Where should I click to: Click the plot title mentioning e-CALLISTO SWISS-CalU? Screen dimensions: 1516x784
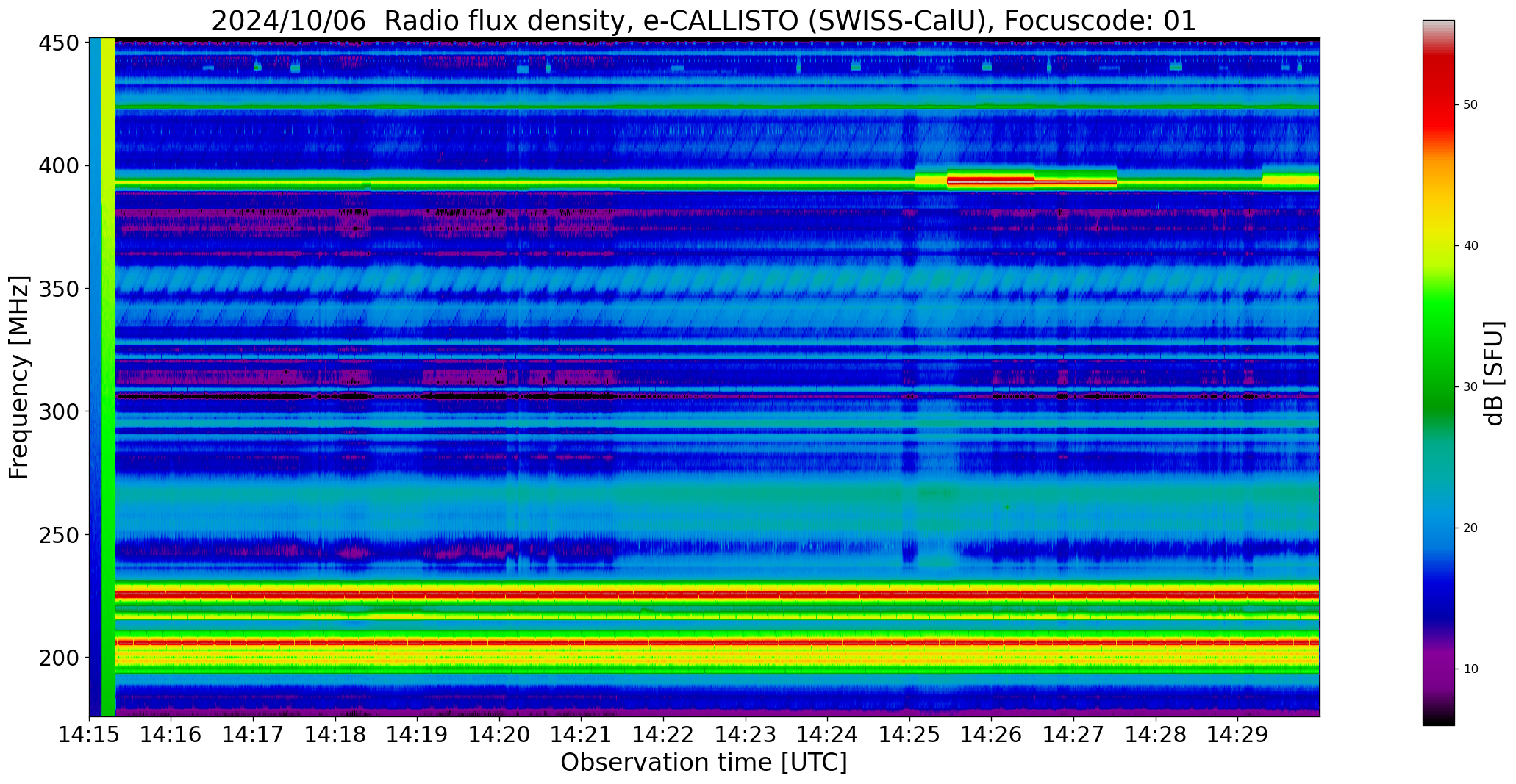(704, 21)
